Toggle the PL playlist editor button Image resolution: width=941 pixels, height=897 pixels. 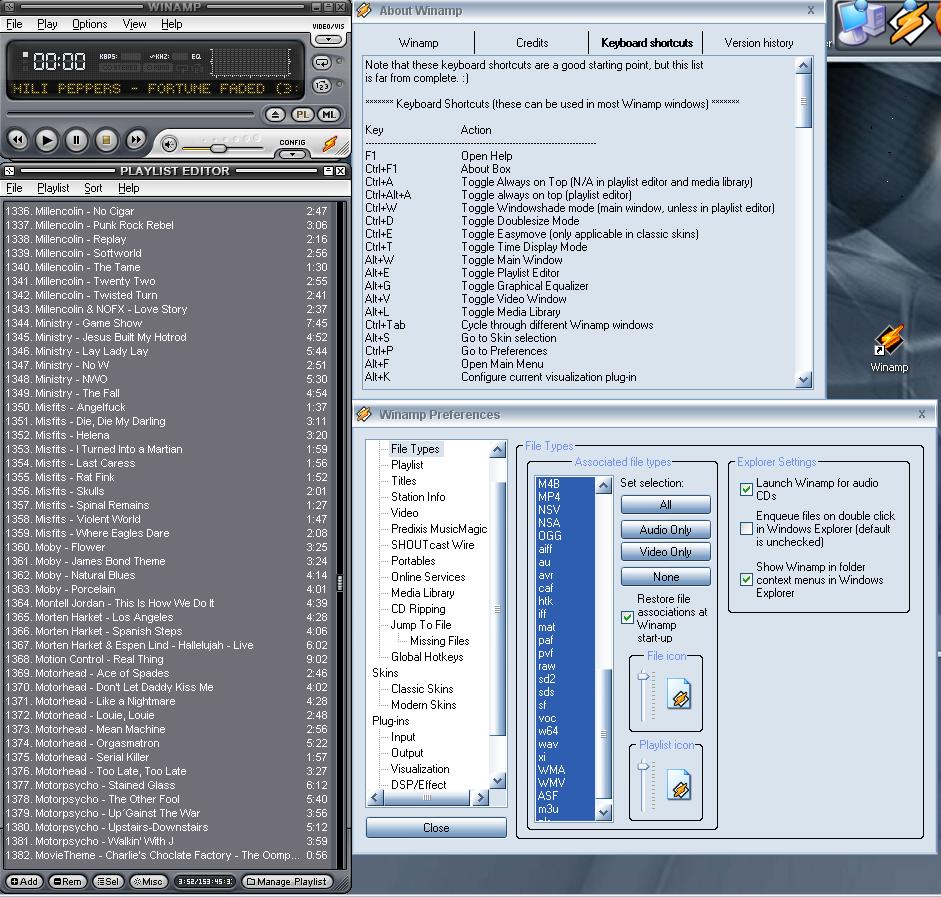pyautogui.click(x=302, y=115)
